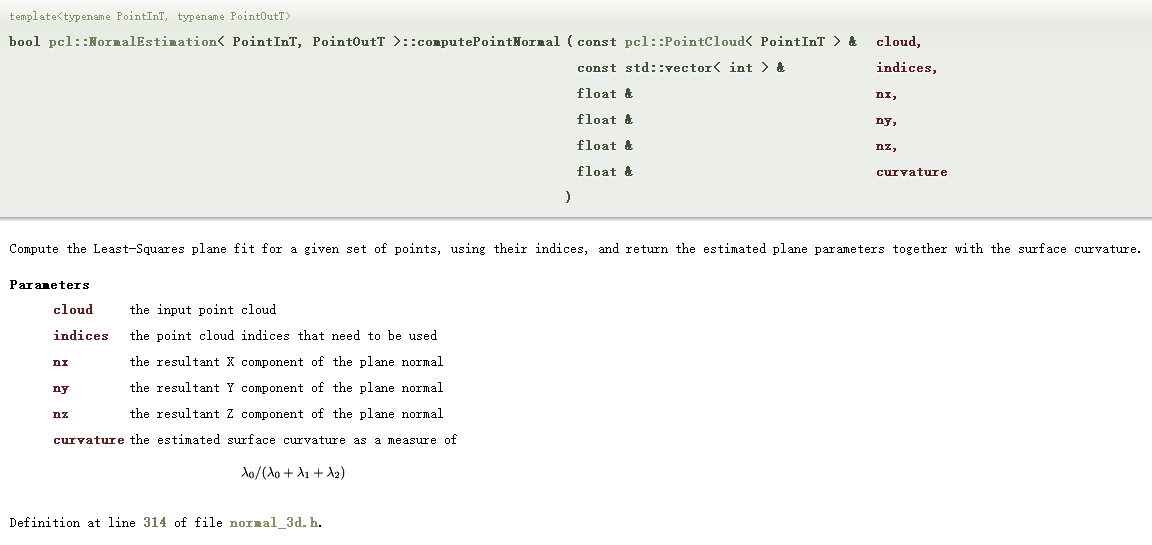The image size is (1152, 545).
Task: Go to line 314 definition link
Action: click(155, 523)
